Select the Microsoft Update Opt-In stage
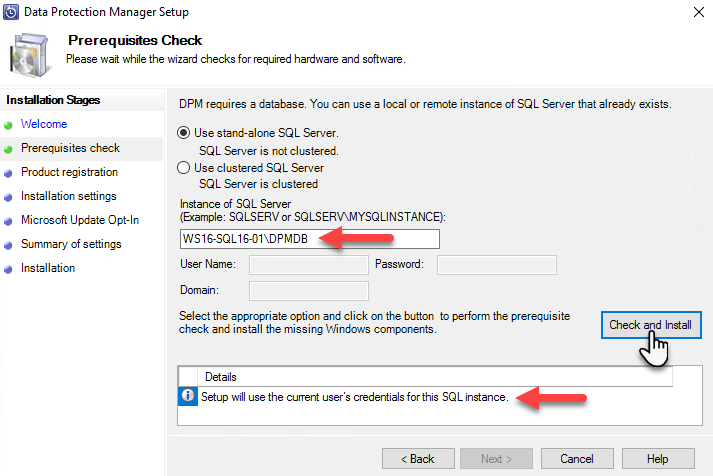 [80, 220]
